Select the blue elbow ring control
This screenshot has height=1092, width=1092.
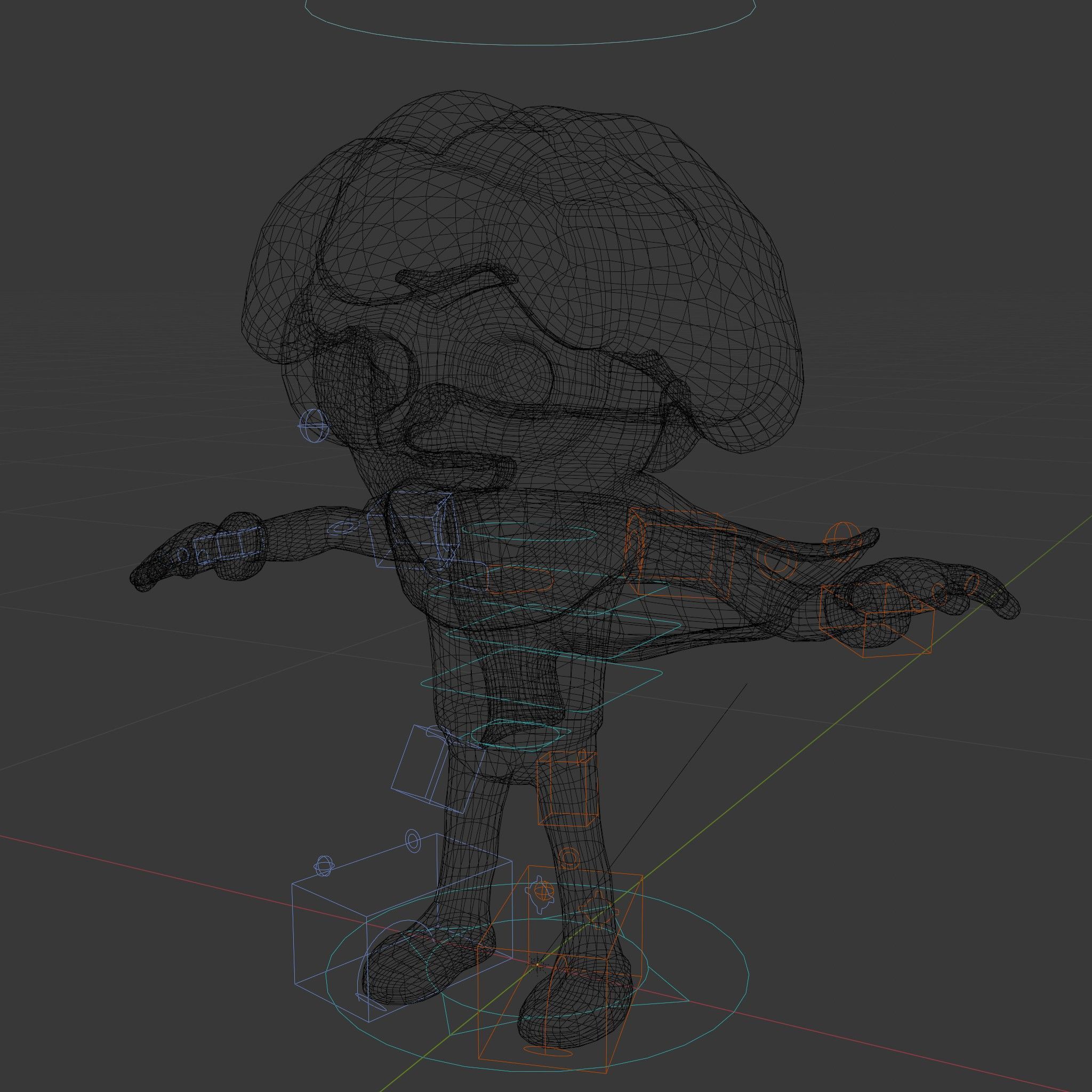pyautogui.click(x=343, y=528)
